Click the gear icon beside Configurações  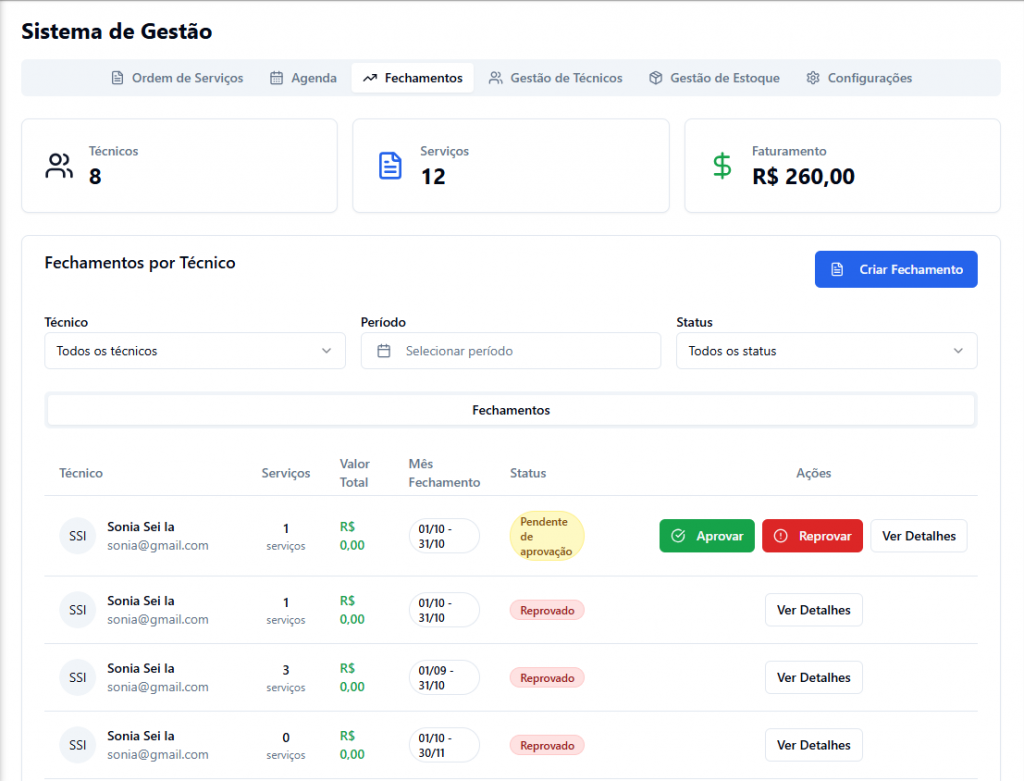click(813, 78)
